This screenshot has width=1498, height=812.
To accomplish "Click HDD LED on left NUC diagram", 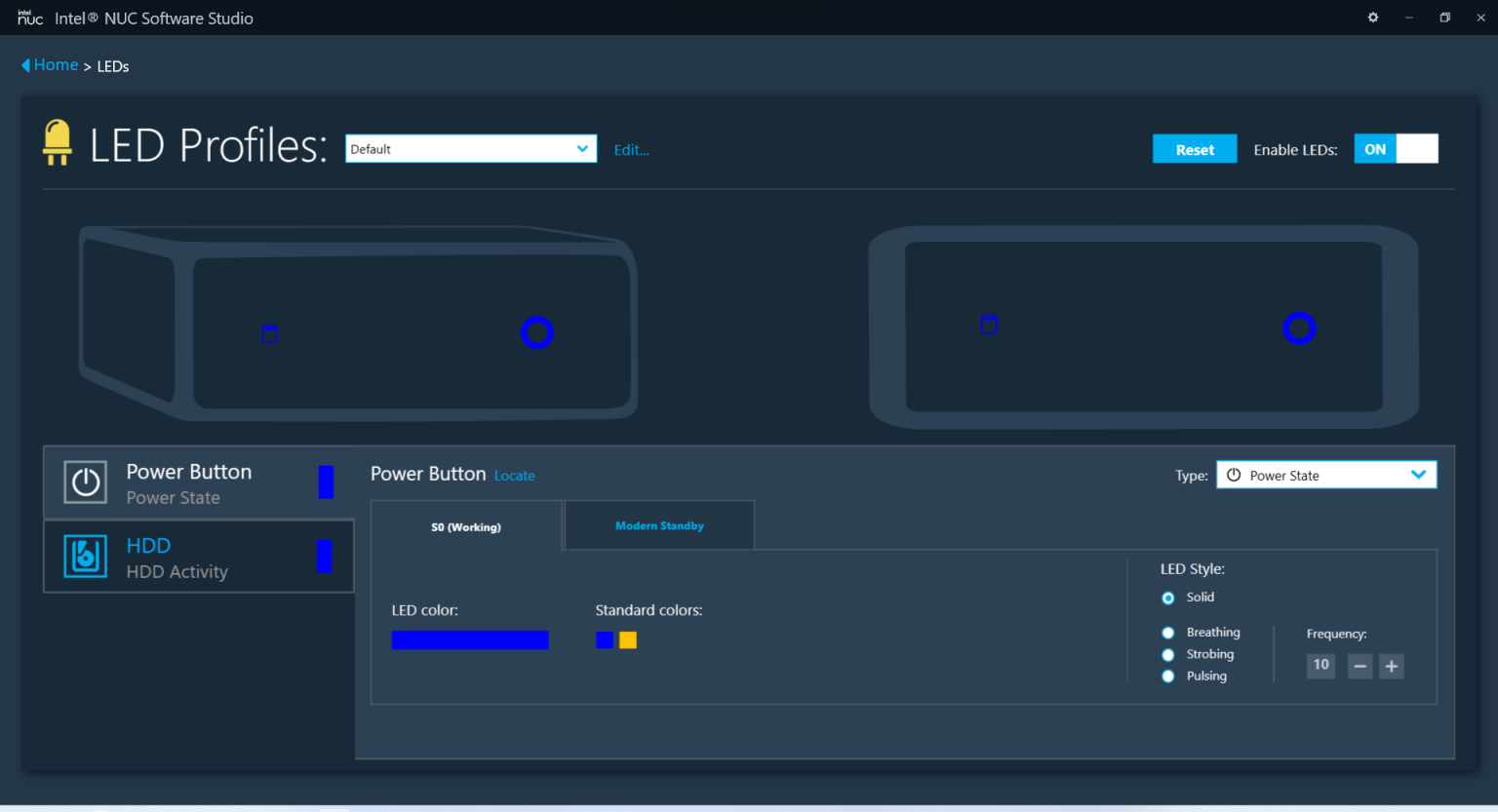I will pos(270,334).
